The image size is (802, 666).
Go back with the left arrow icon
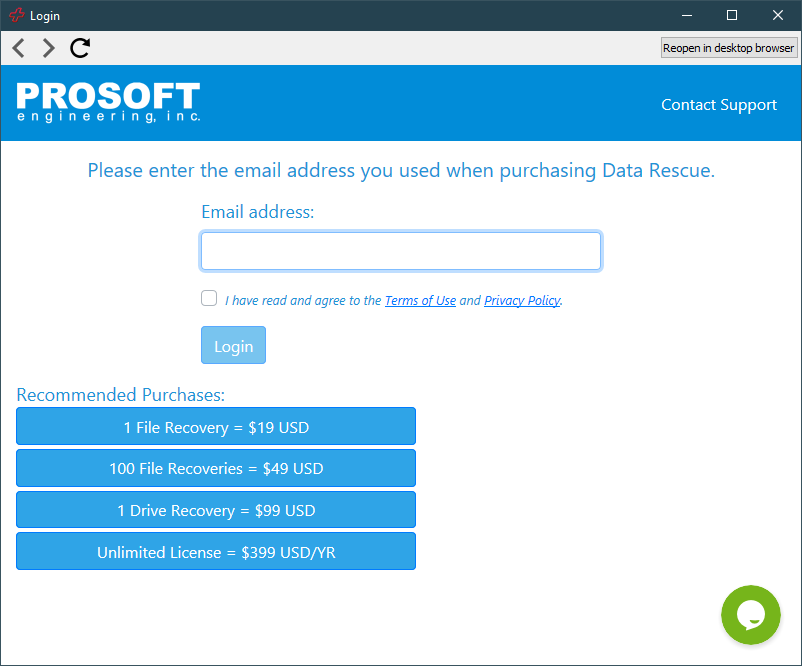pos(19,48)
